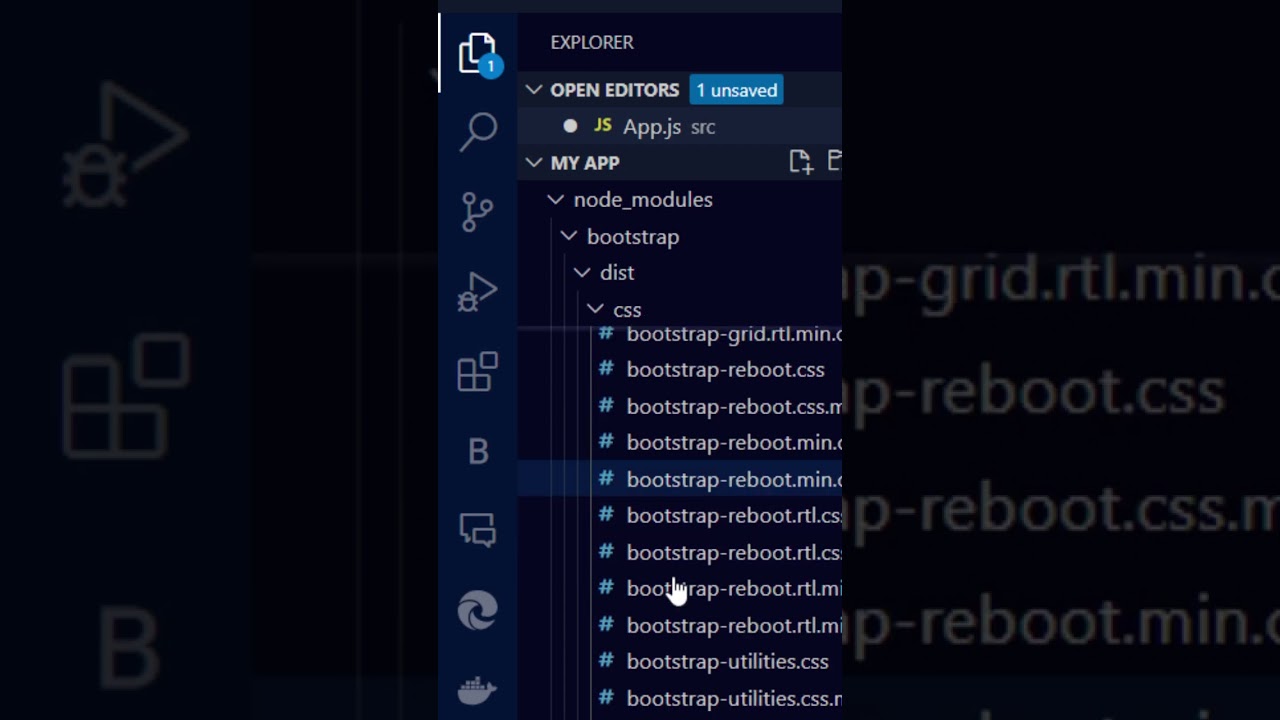Viewport: 1280px width, 720px height.
Task: Open the Run and Debug view
Action: click(x=478, y=292)
